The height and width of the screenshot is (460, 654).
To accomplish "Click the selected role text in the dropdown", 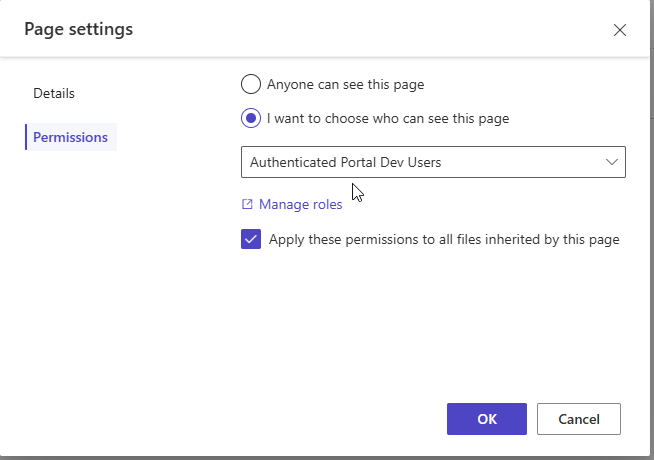I will tap(345, 162).
